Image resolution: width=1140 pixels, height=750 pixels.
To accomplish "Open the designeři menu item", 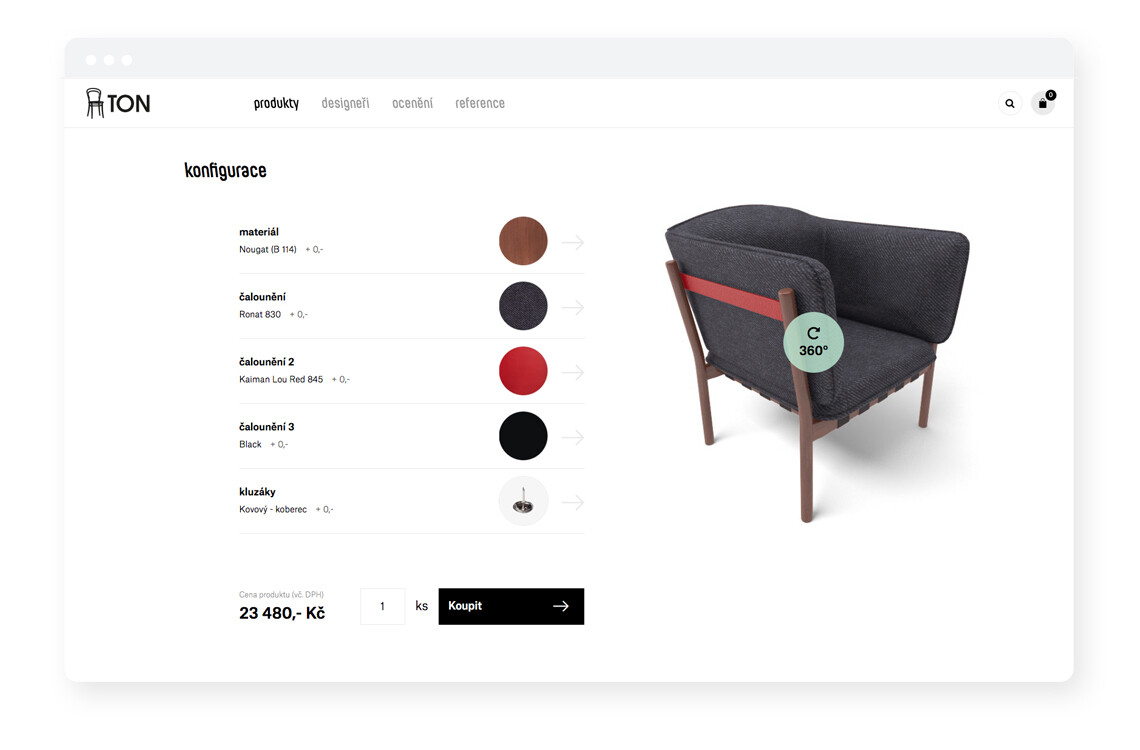I will pos(345,103).
